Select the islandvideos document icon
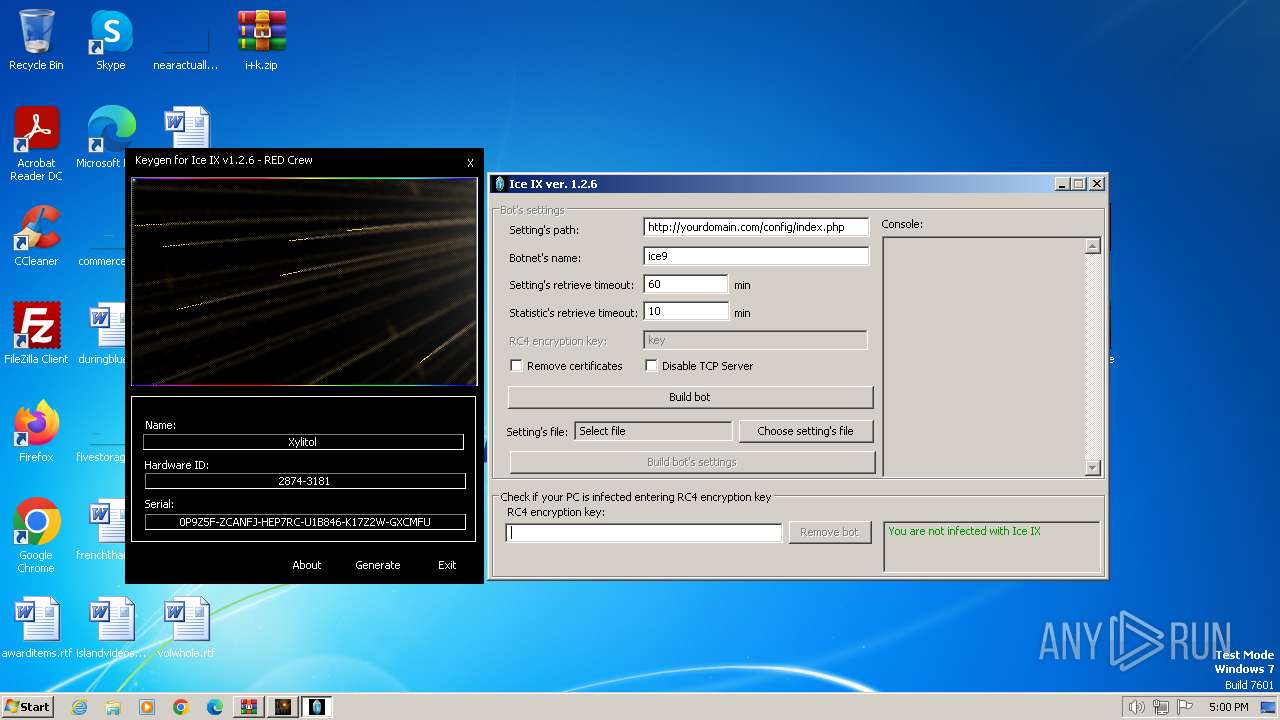The height and width of the screenshot is (720, 1280). coord(111,628)
